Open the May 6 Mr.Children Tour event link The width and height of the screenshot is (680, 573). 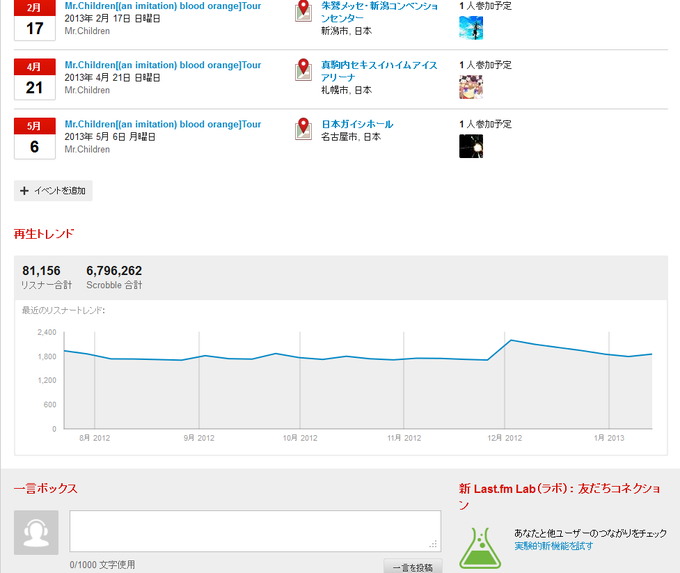[x=163, y=124]
